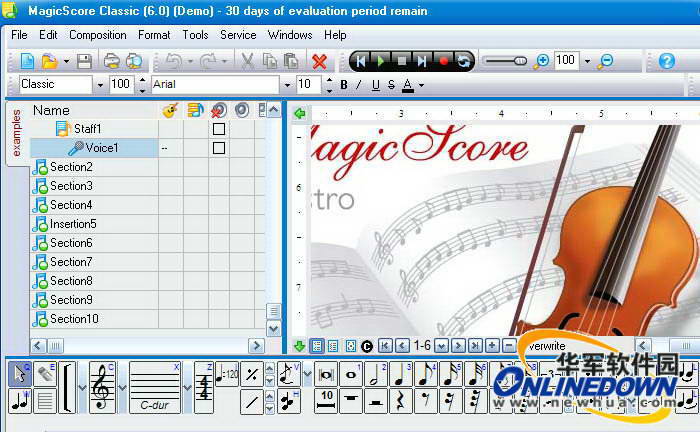Pick the quarter note duration
Image resolution: width=700 pixels, height=432 pixels.
[401, 374]
